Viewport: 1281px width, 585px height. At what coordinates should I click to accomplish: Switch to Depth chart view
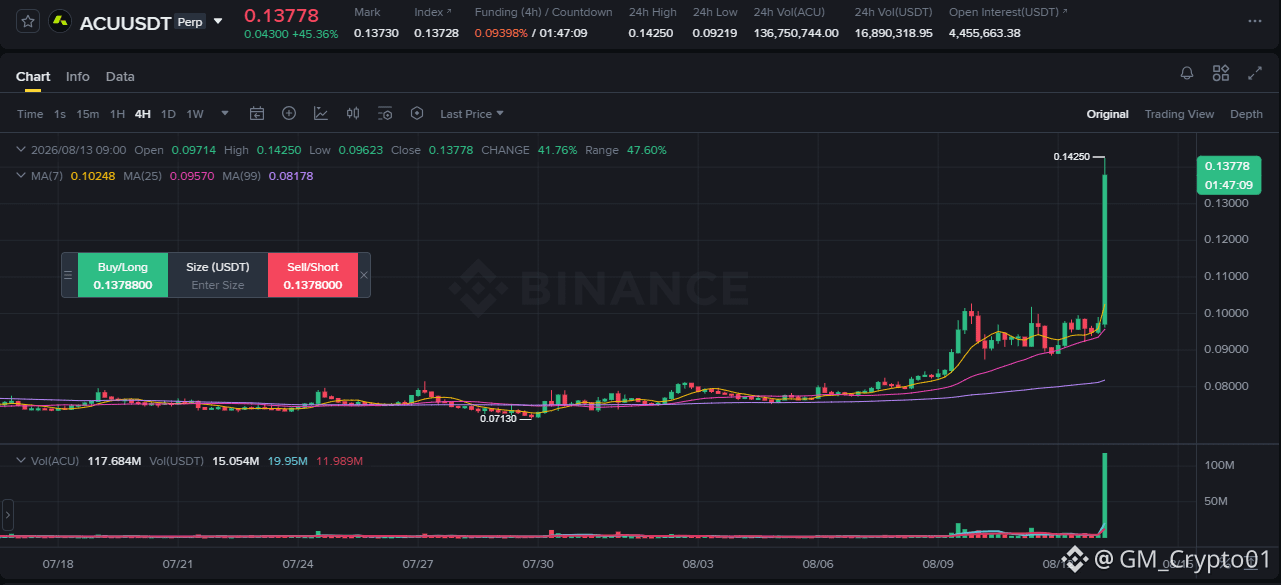coord(1246,114)
